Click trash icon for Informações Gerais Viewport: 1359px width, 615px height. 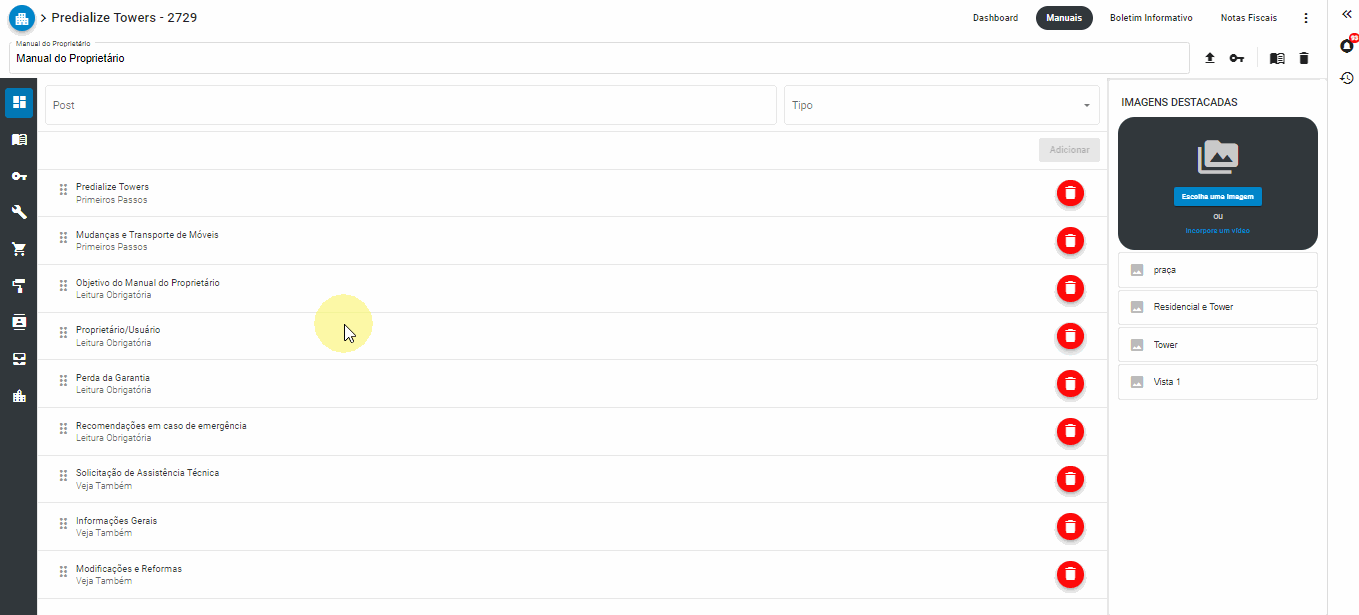[x=1070, y=527]
